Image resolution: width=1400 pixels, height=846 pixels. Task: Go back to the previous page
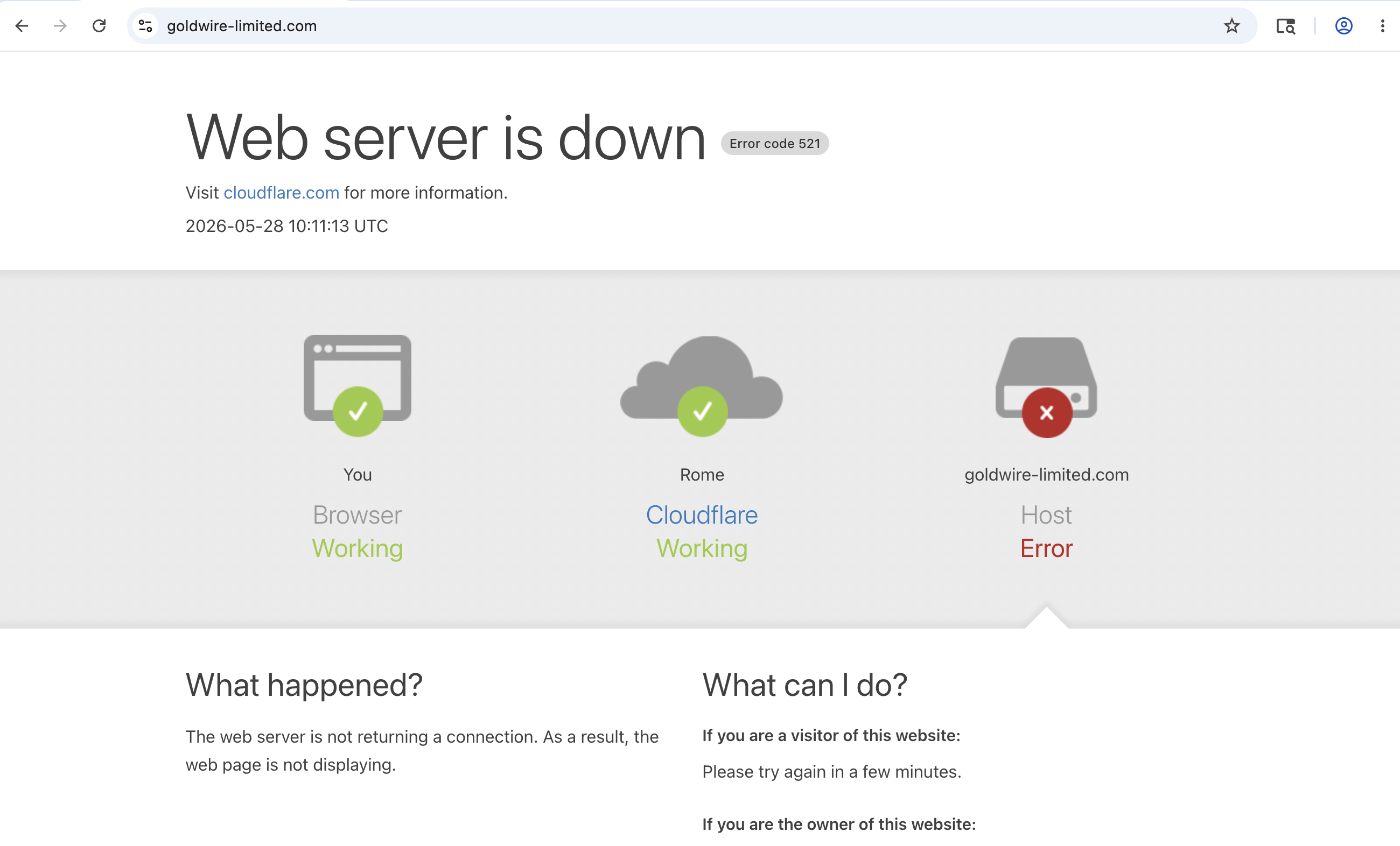[x=22, y=25]
